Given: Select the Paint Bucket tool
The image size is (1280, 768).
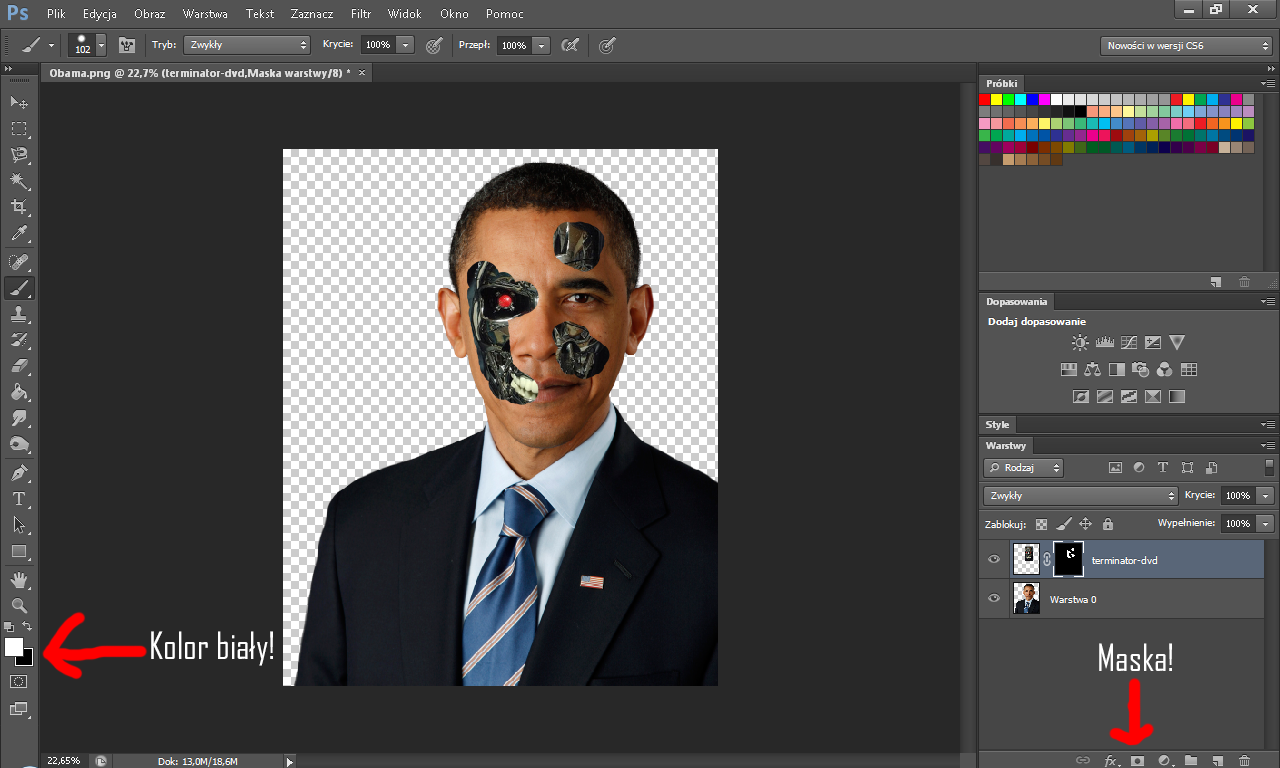Looking at the screenshot, I should click(x=19, y=392).
